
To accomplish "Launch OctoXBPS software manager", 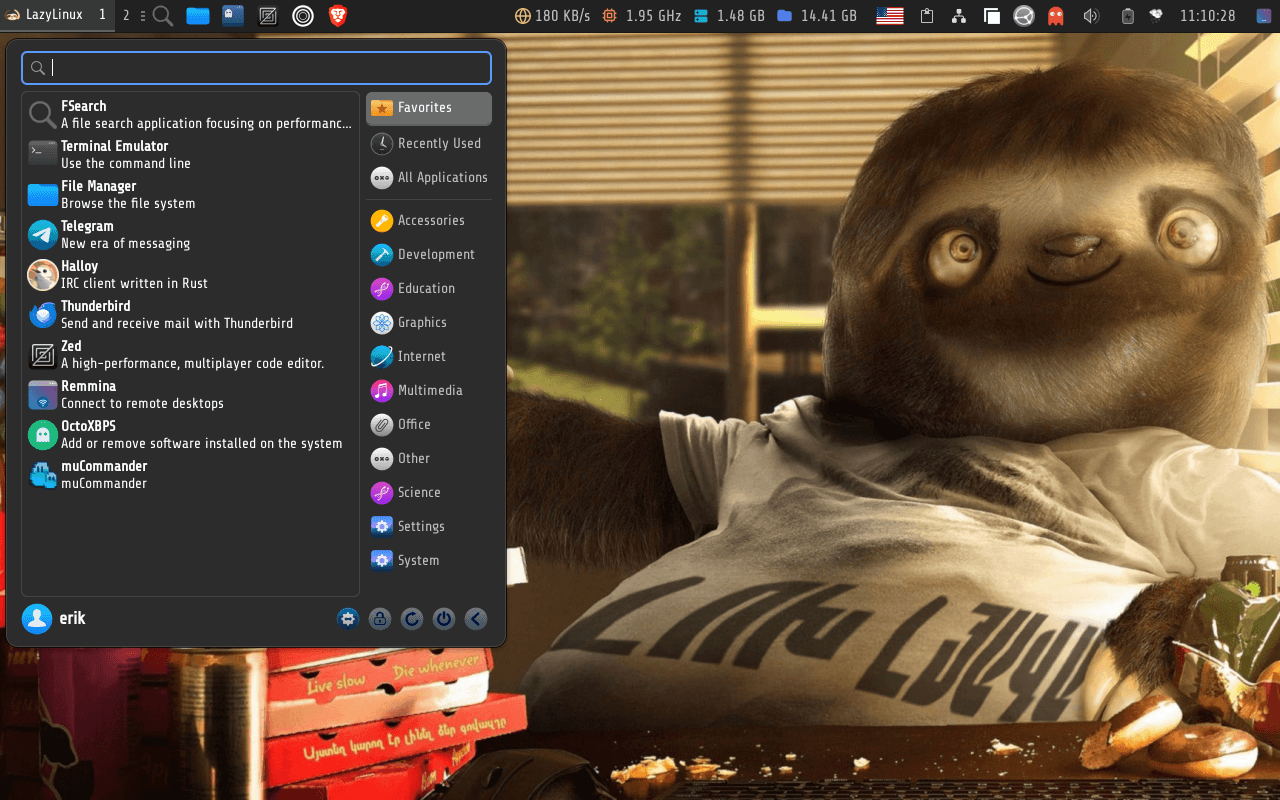I will pyautogui.click(x=88, y=435).
